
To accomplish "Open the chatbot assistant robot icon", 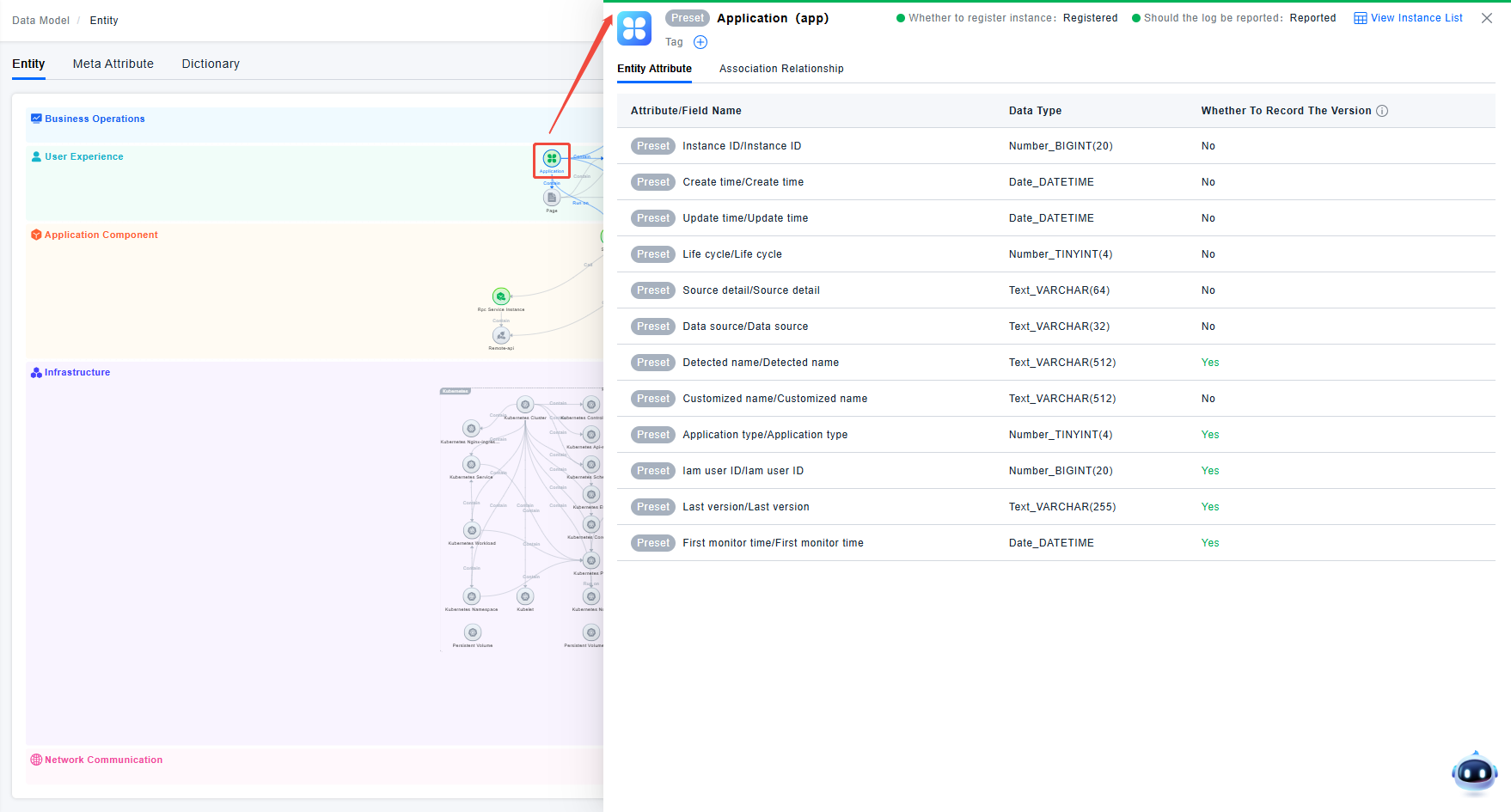I will pos(1474,772).
